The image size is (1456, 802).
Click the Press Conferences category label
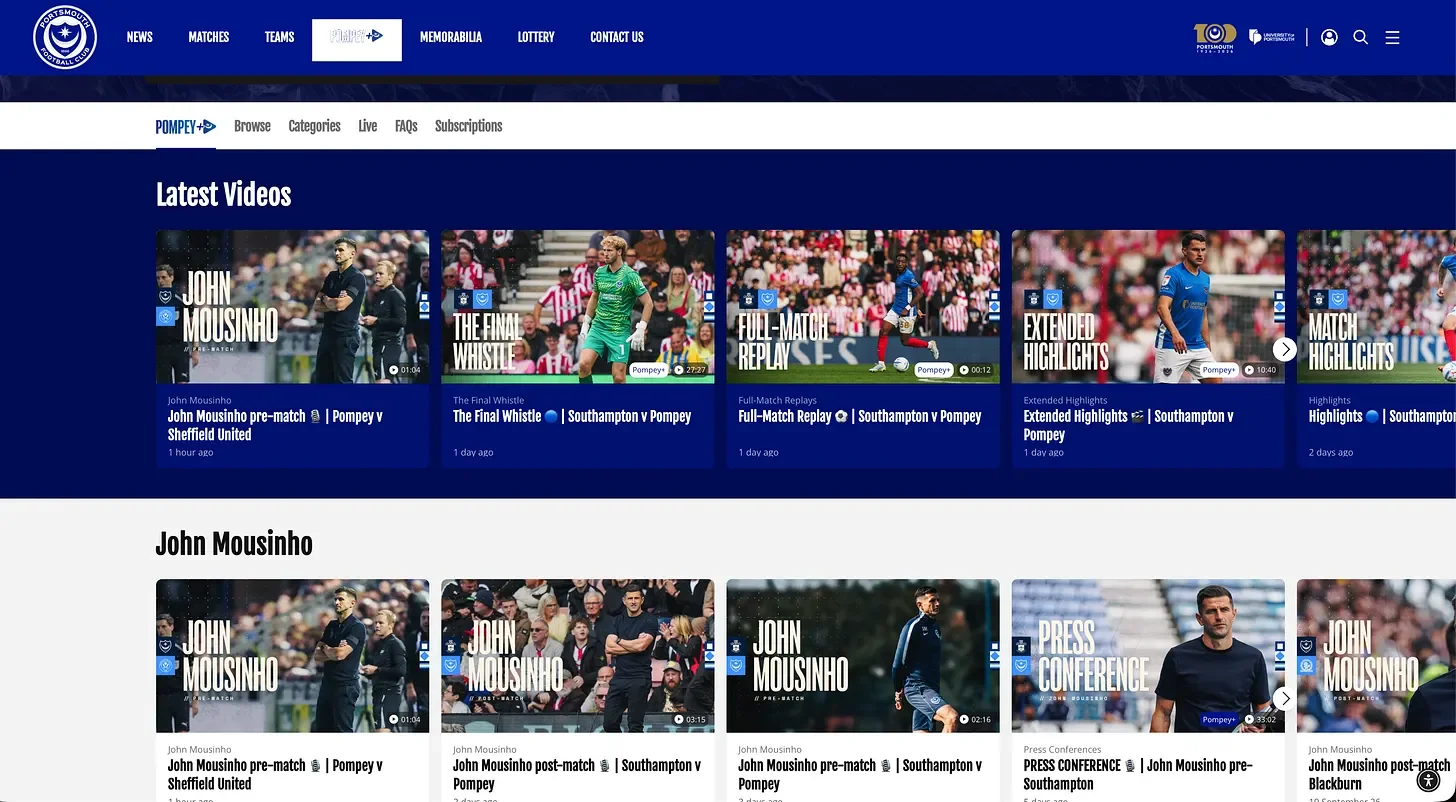(x=1062, y=749)
